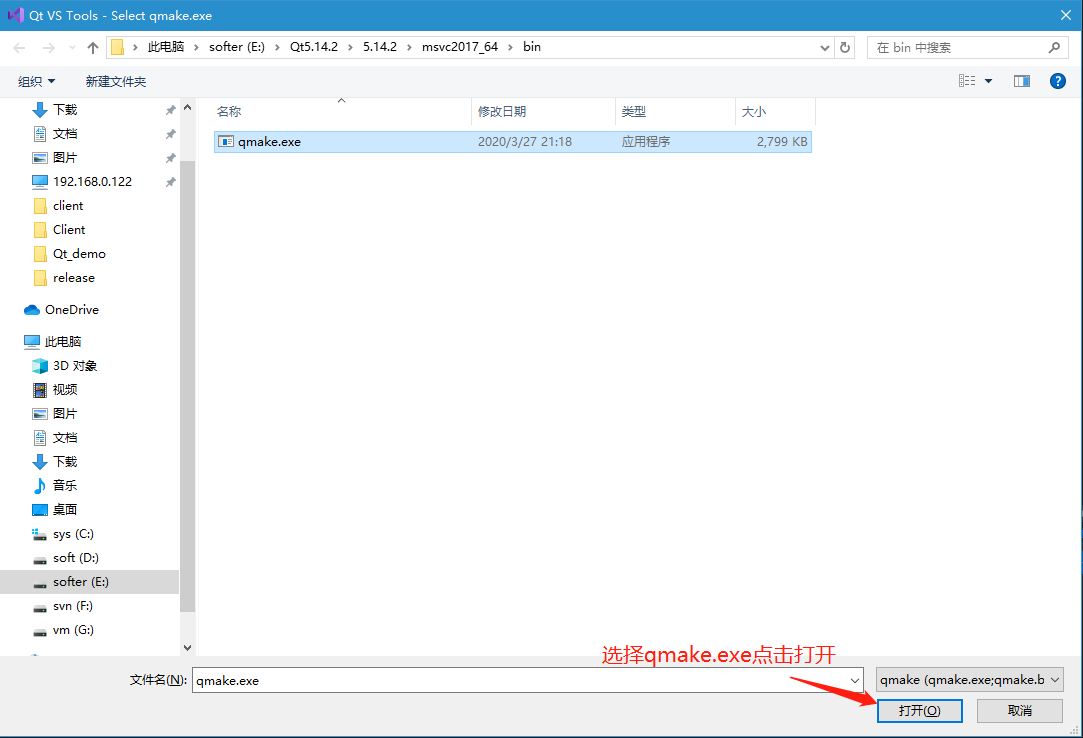Click Qt5.14.2 in address path
This screenshot has width=1083, height=738.
tap(314, 47)
